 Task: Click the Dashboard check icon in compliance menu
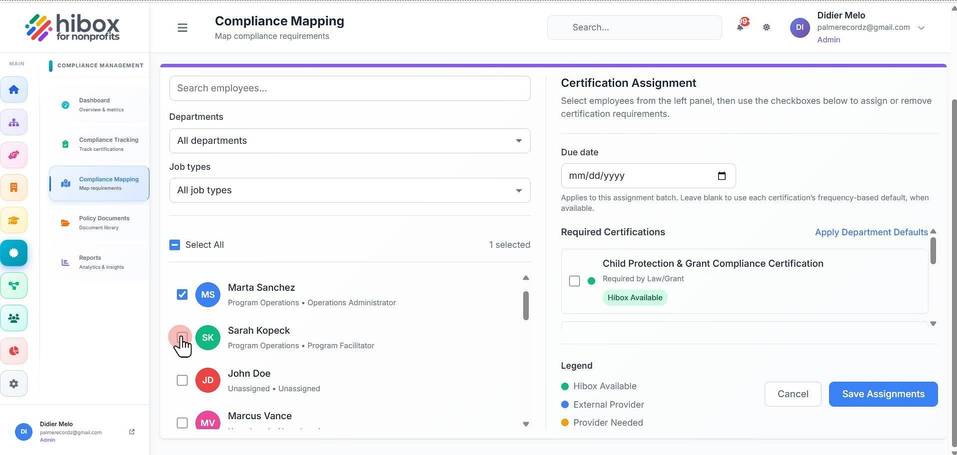65,105
